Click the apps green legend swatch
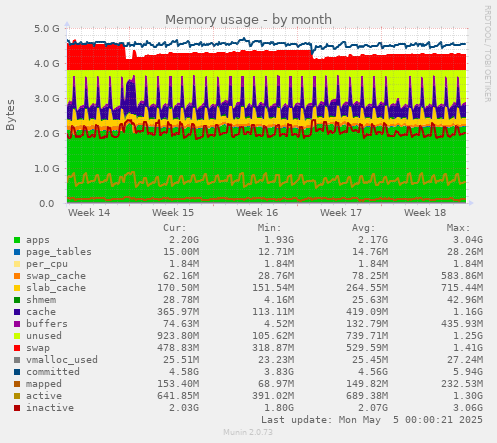The width and height of the screenshot is (497, 443). pyautogui.click(x=17, y=240)
